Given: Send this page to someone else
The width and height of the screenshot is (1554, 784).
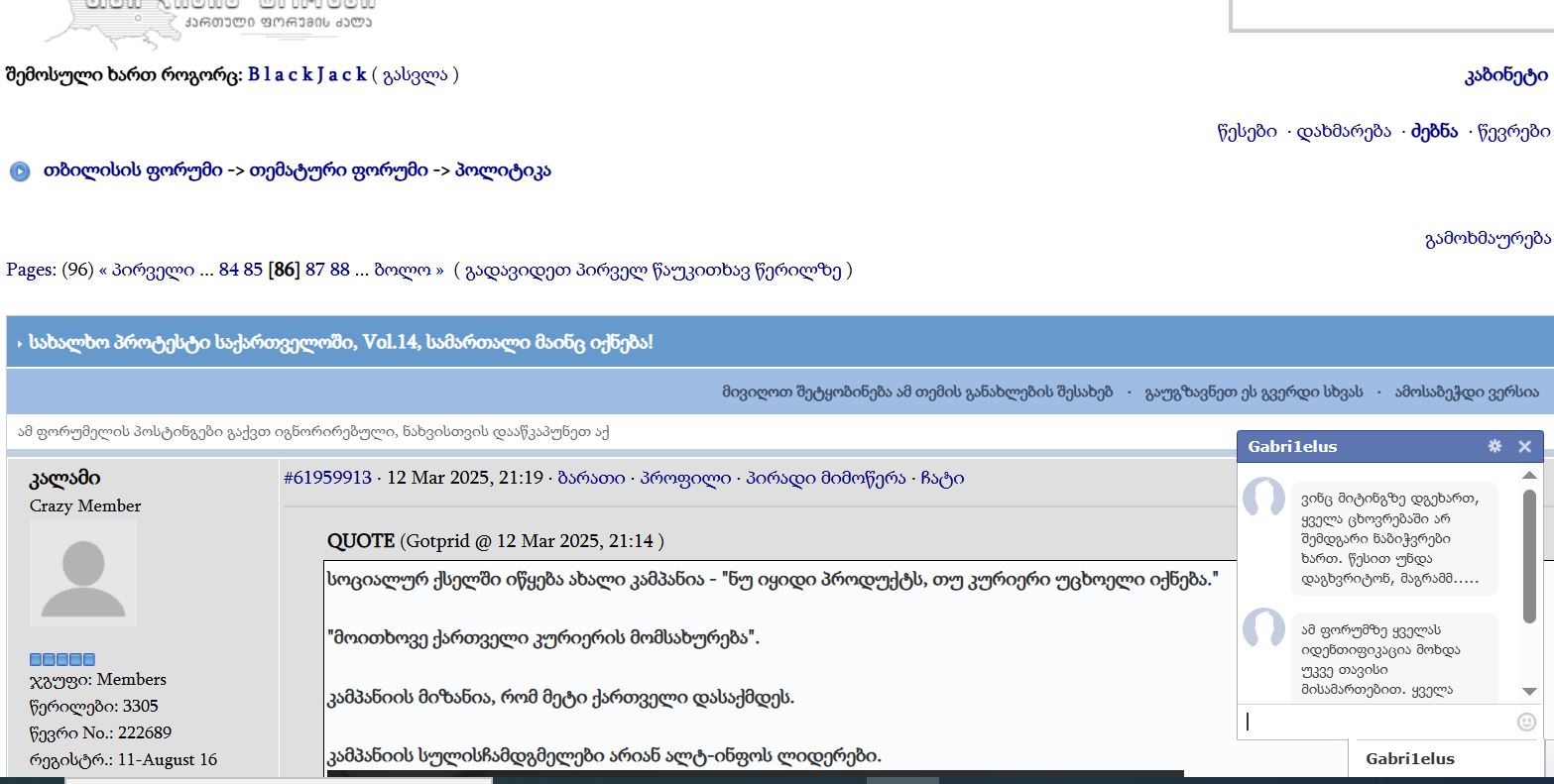Looking at the screenshot, I should click(1254, 392).
